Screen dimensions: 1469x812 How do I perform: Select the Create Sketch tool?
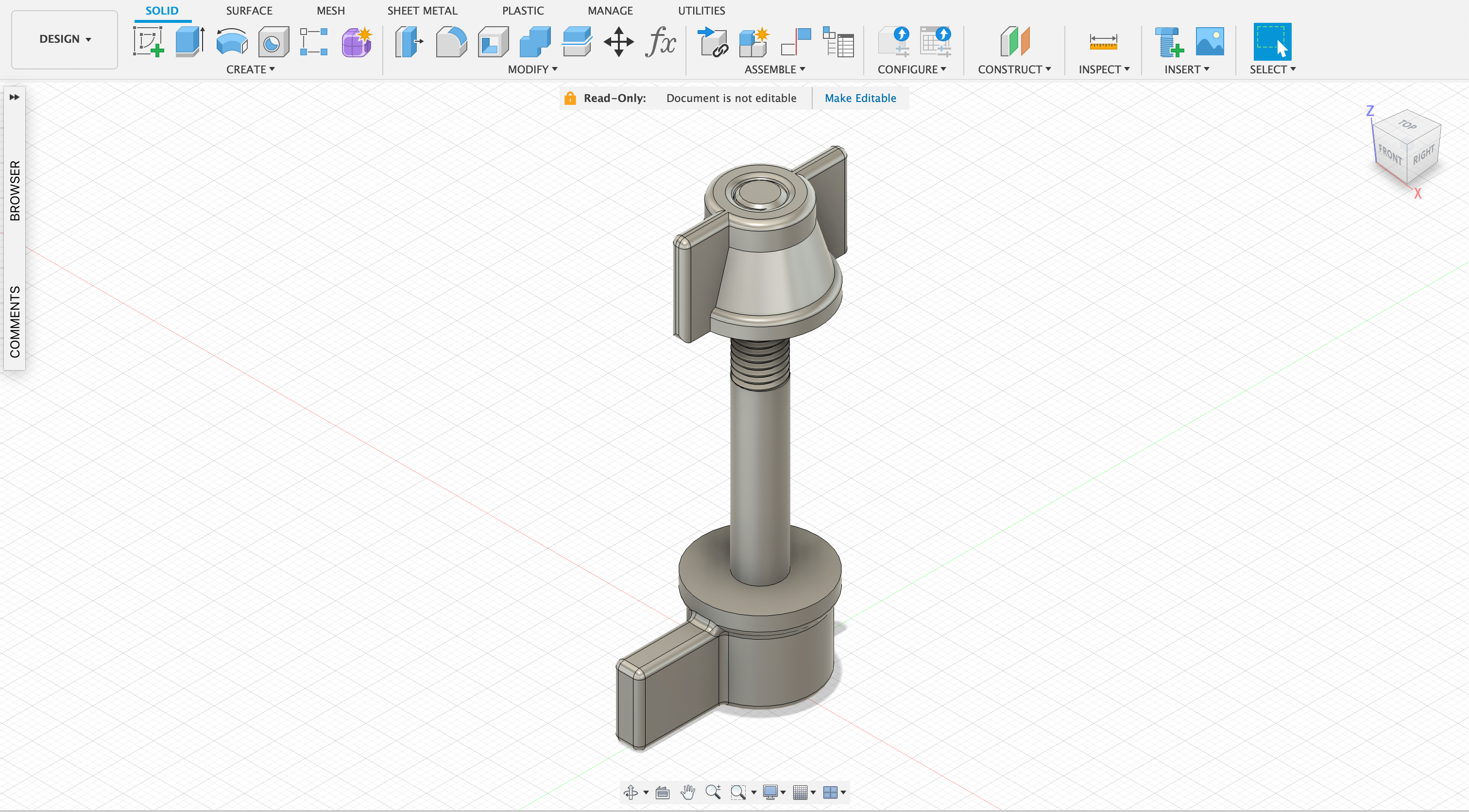(148, 42)
